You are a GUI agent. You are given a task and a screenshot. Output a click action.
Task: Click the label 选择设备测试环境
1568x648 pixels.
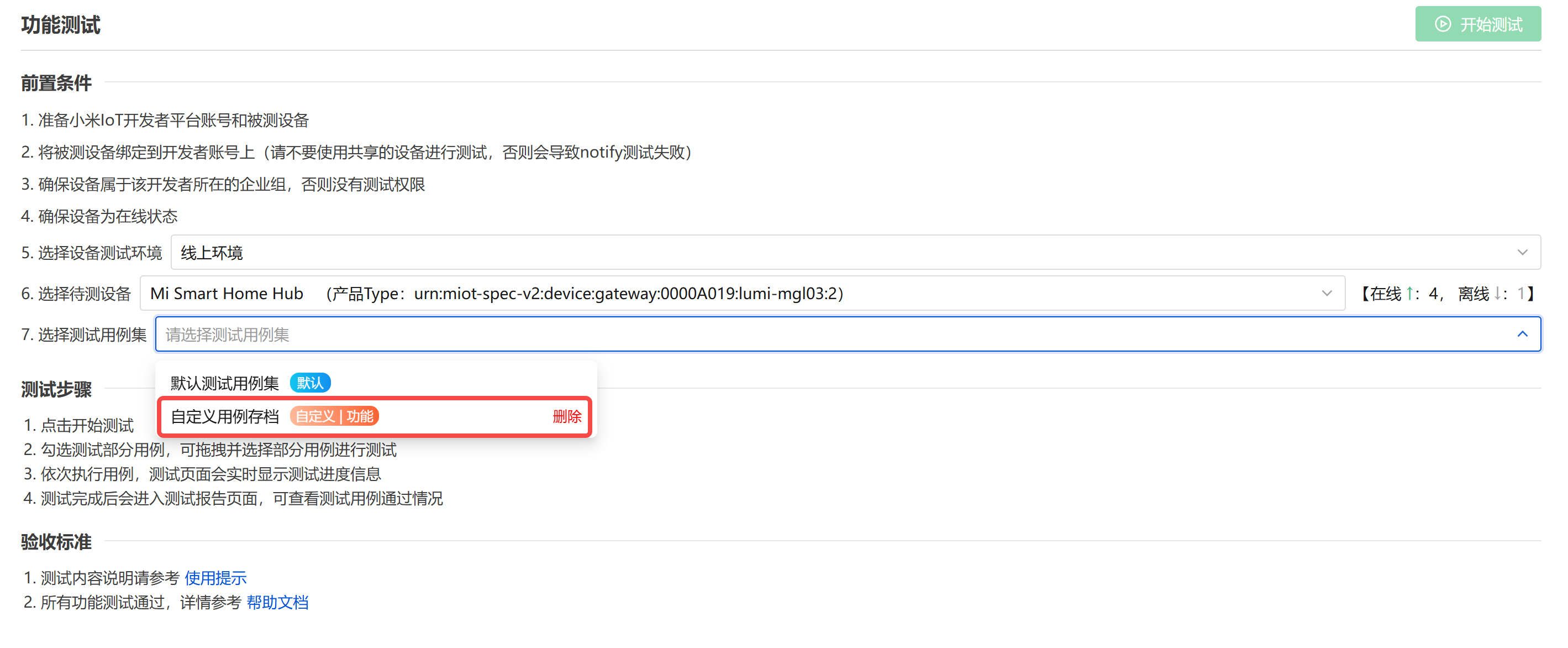pos(101,252)
